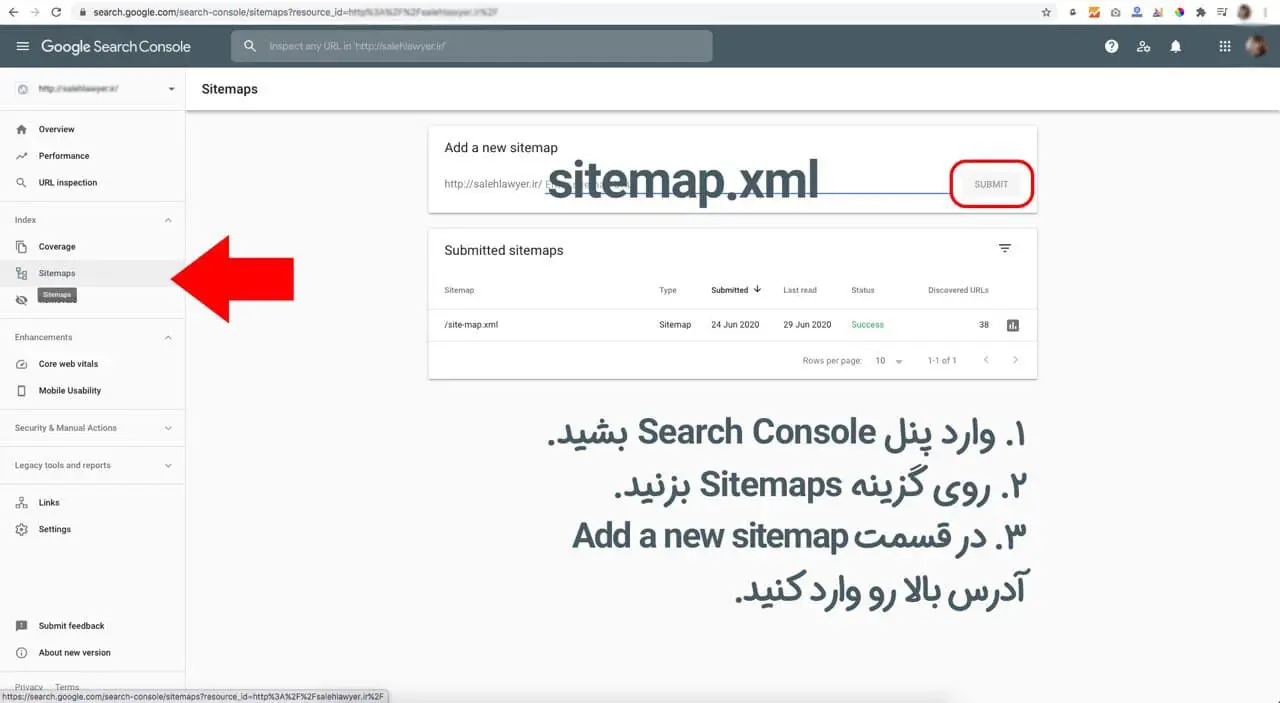Open About new version
Viewport: 1280px width, 703px height.
[x=92, y=653]
